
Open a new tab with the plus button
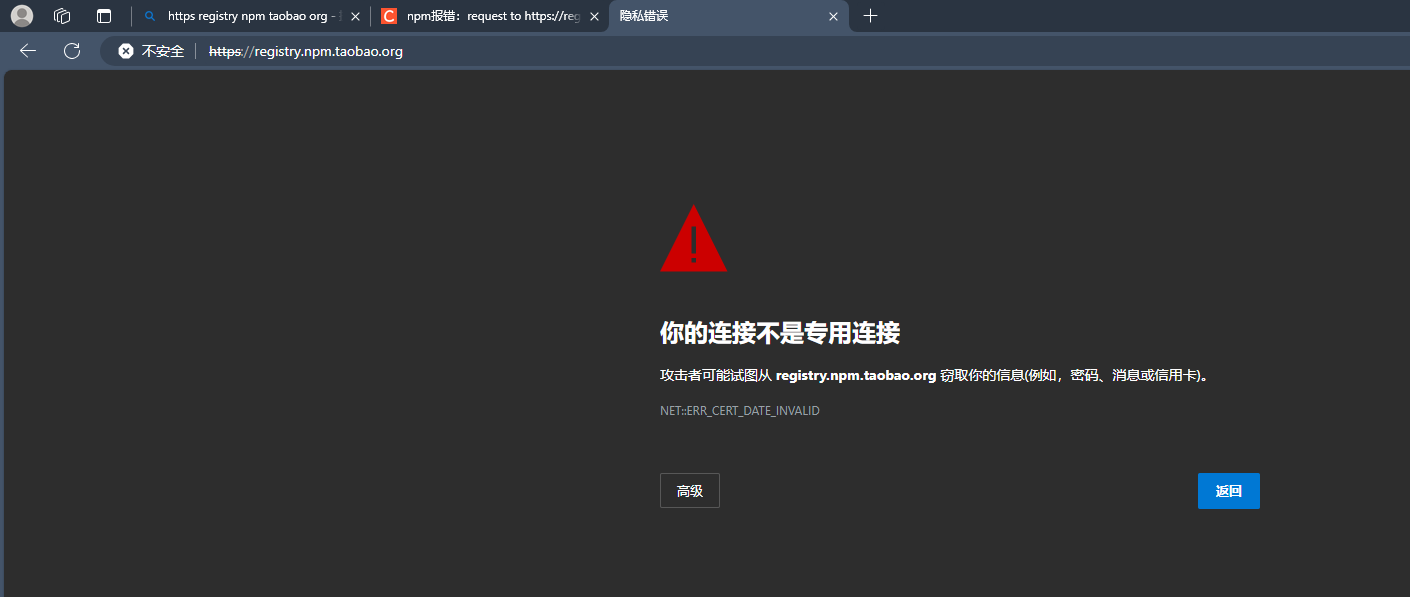click(x=870, y=16)
